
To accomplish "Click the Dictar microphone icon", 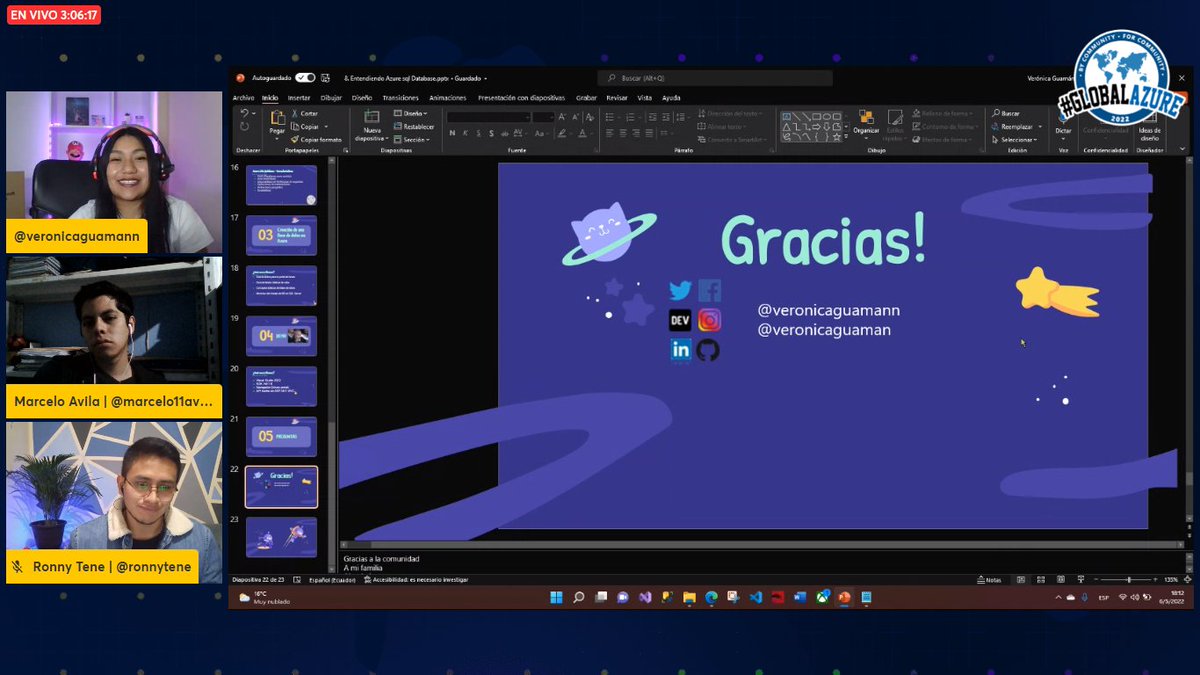I will tap(1063, 118).
